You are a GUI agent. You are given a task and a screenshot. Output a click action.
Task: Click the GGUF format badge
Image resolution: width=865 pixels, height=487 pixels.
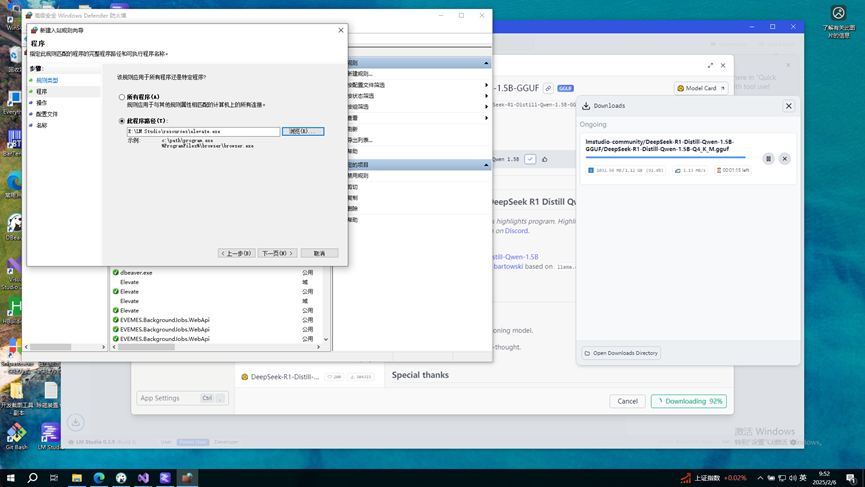[565, 88]
